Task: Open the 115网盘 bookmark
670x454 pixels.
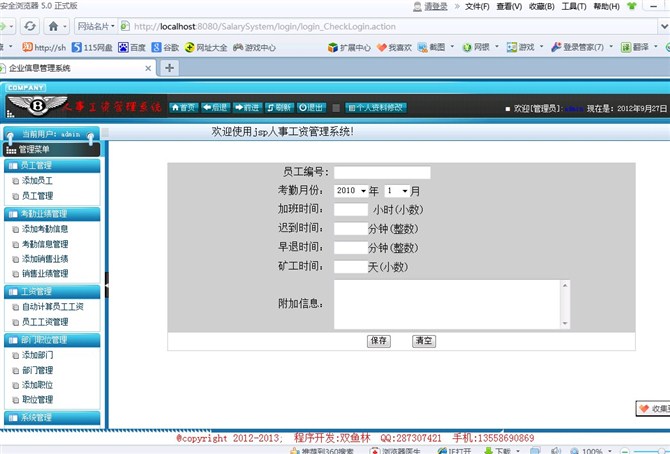Action: point(92,47)
